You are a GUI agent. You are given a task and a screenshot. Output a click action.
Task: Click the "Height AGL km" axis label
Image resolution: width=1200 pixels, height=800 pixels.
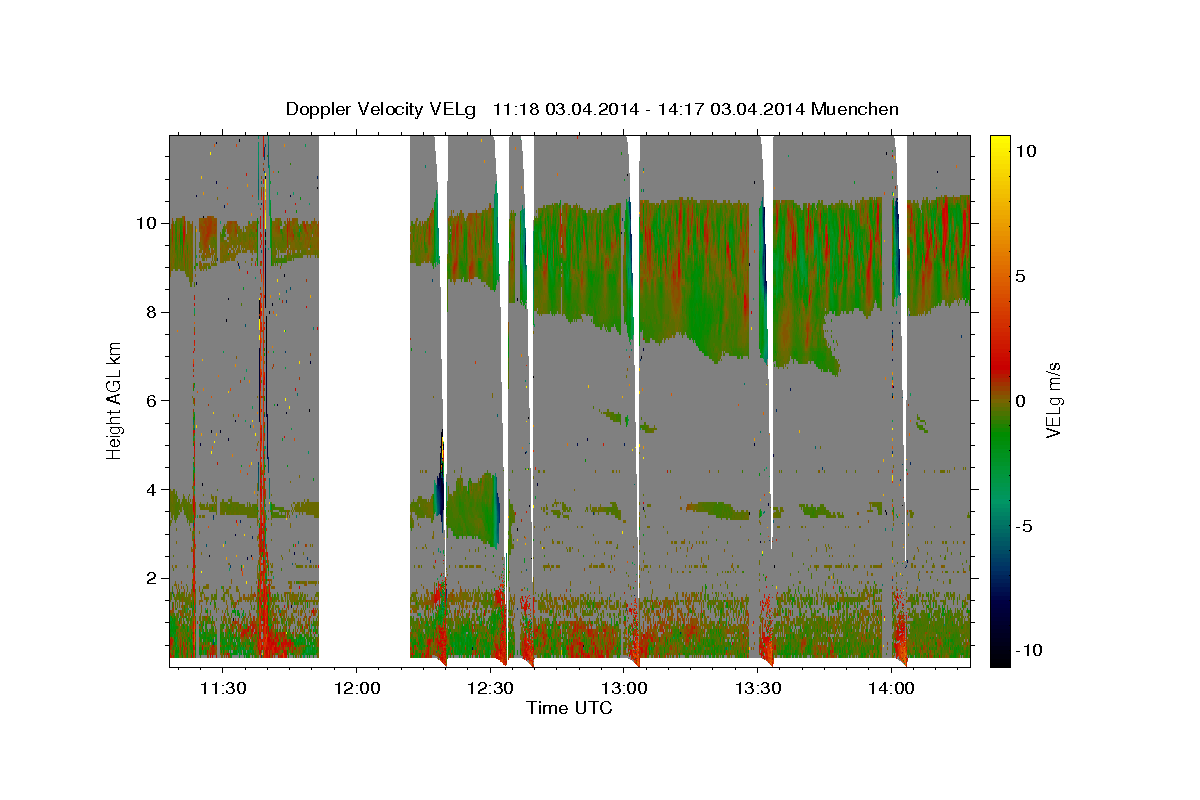115,399
